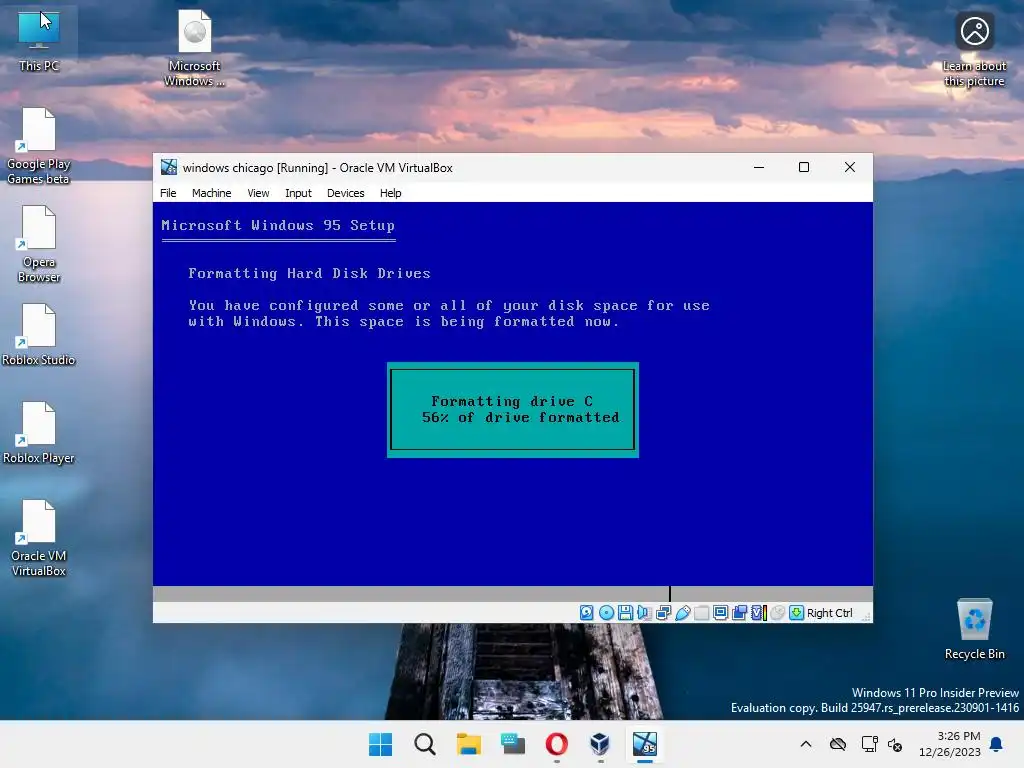This screenshot has width=1024, height=768.
Task: Click the optical disc status icon
Action: [x=606, y=613]
